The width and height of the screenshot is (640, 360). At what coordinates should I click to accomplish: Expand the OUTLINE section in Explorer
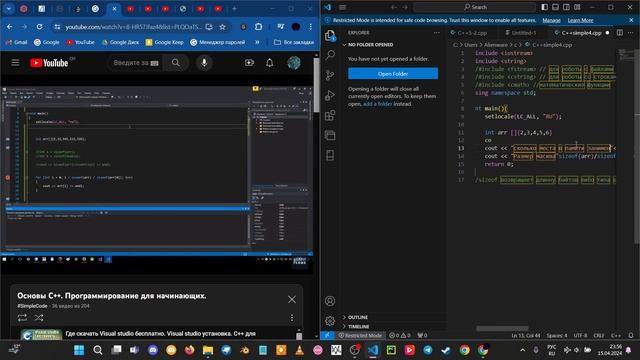click(358, 317)
